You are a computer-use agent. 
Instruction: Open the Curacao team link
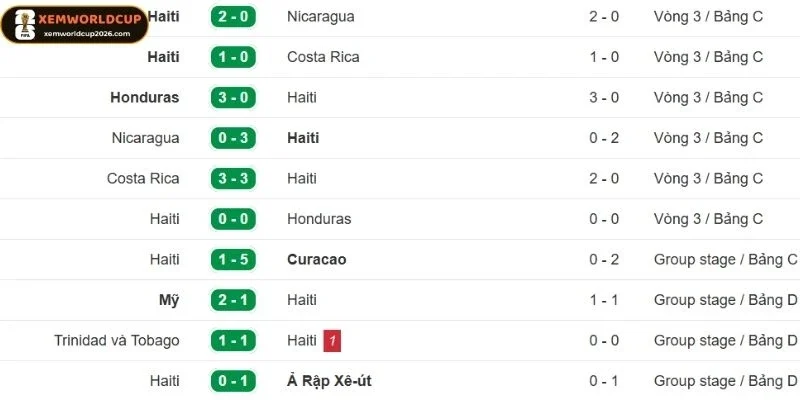coord(316,259)
